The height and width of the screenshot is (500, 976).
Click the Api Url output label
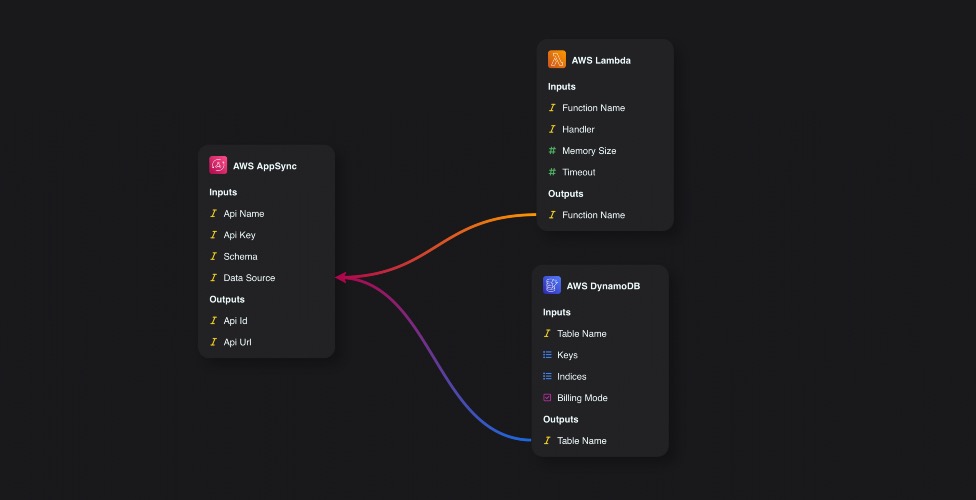point(237,342)
